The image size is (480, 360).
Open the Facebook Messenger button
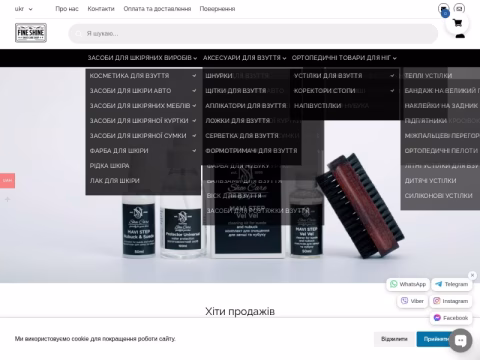[x=451, y=318]
